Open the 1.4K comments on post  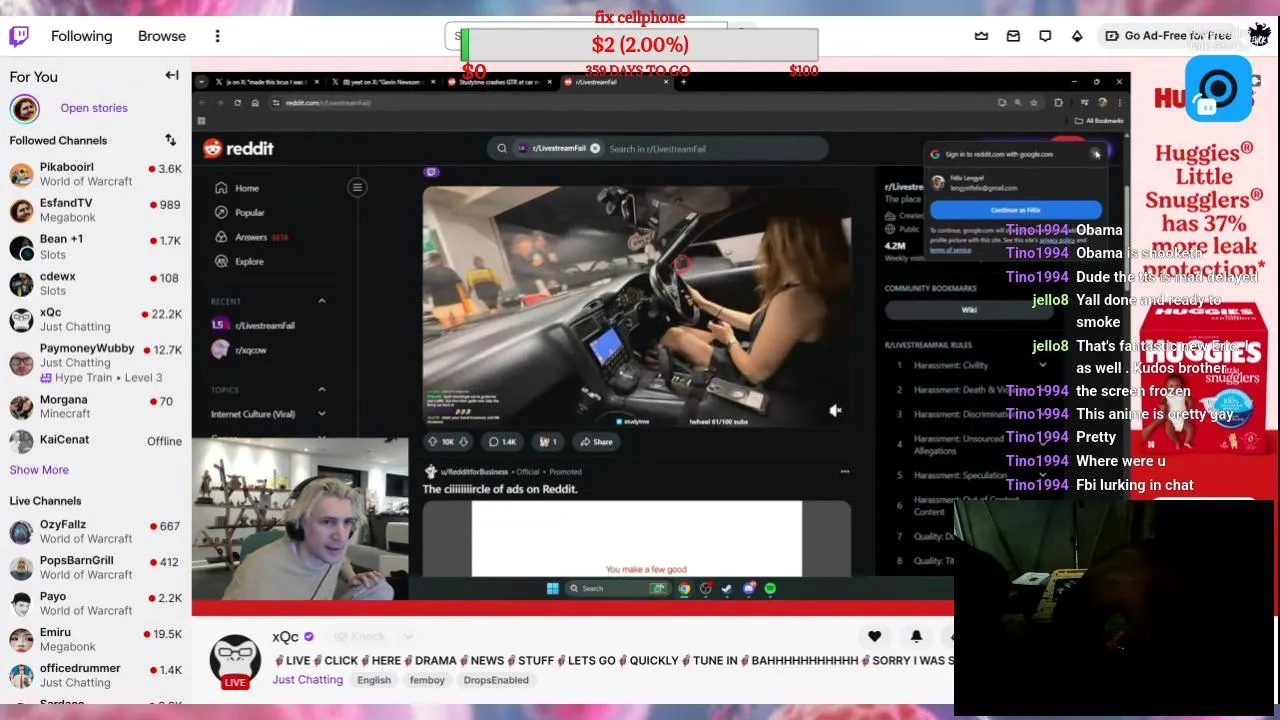click(x=503, y=441)
